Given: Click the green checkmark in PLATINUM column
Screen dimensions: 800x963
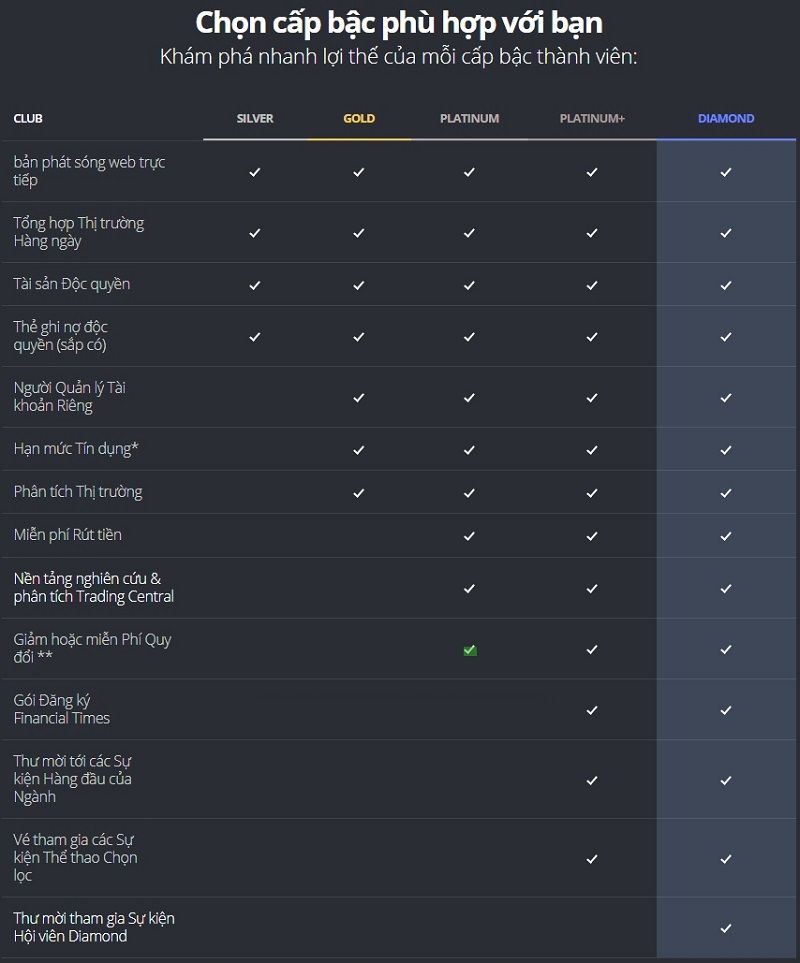Looking at the screenshot, I should [x=470, y=650].
